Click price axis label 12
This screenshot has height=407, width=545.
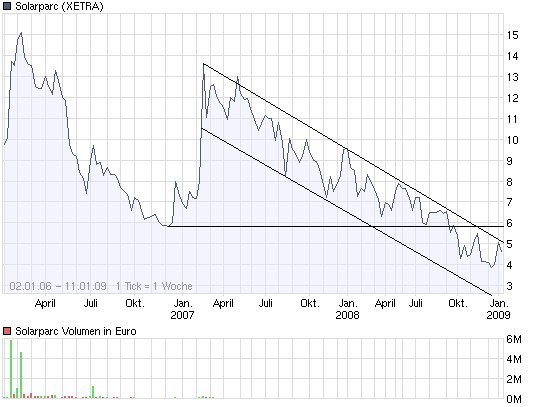coord(512,98)
